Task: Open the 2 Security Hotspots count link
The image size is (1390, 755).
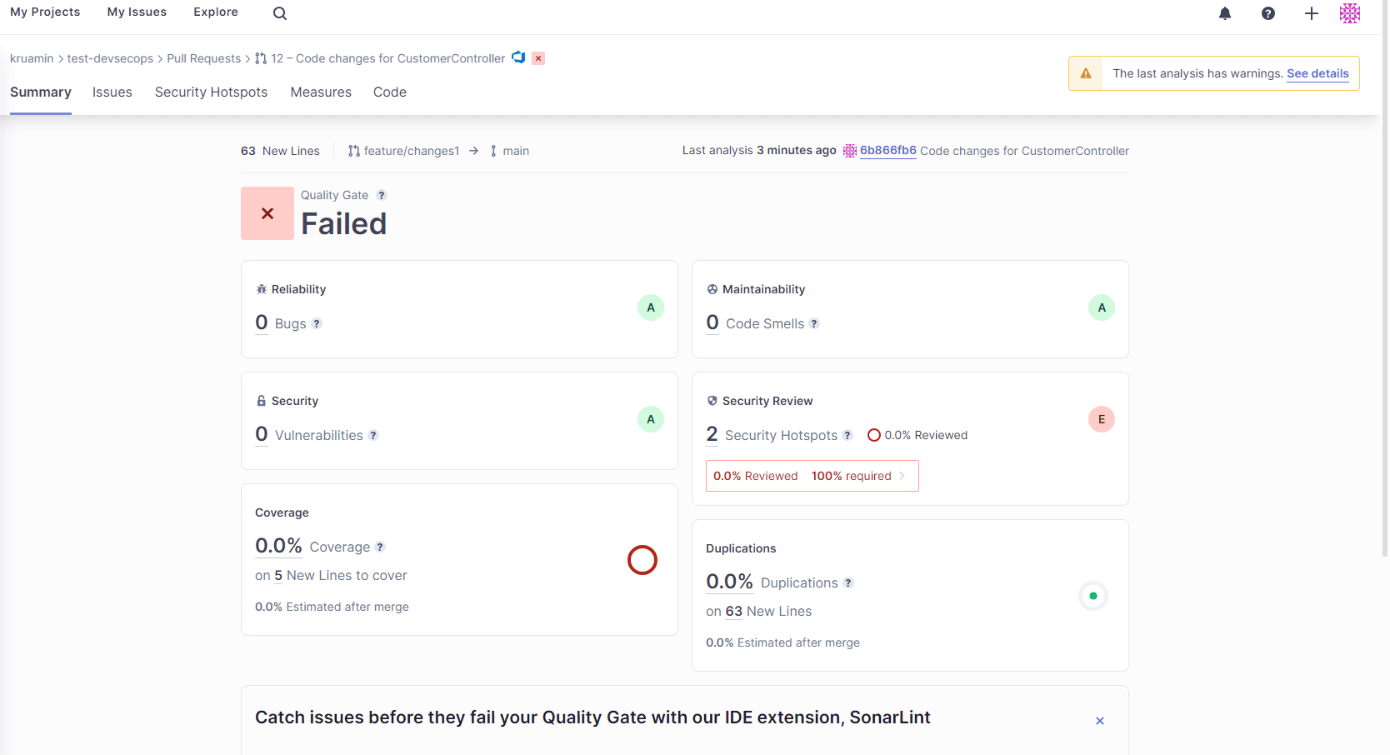Action: point(712,434)
